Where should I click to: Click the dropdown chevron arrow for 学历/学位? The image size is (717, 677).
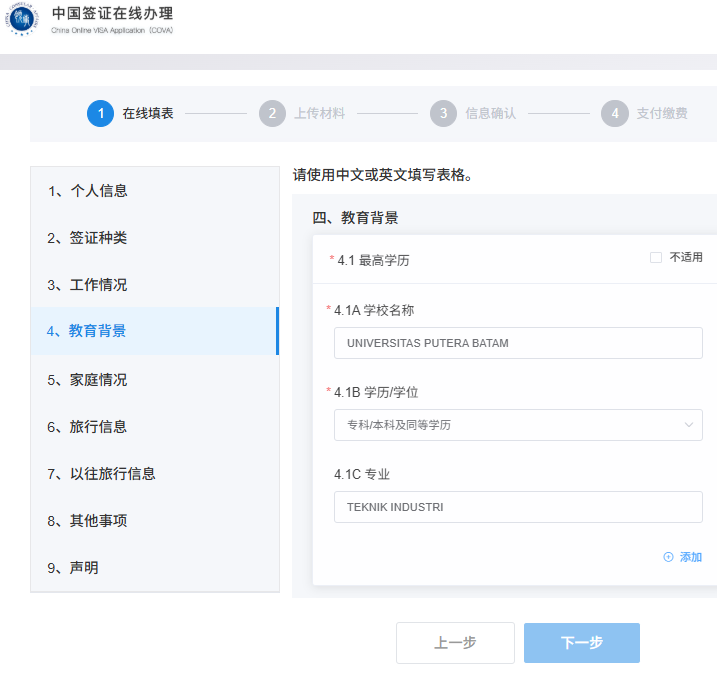pyautogui.click(x=688, y=425)
